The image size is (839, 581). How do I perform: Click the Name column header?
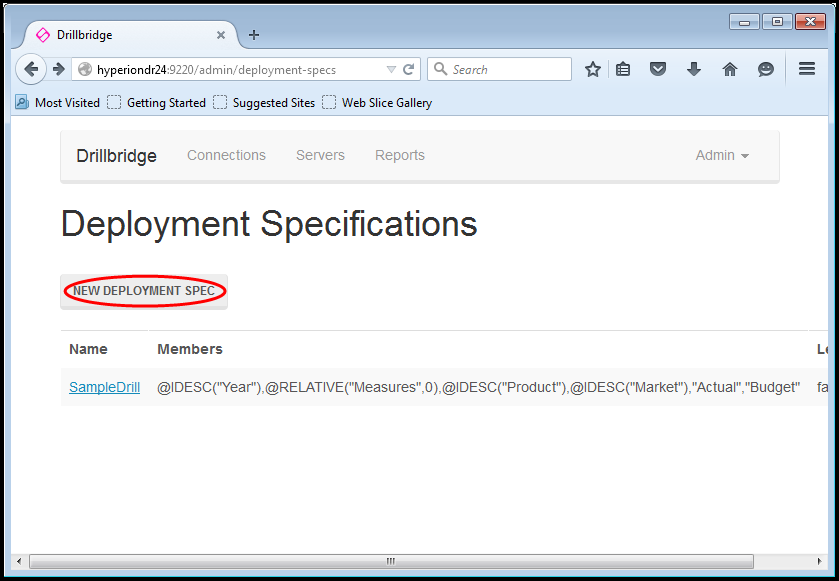pyautogui.click(x=88, y=349)
